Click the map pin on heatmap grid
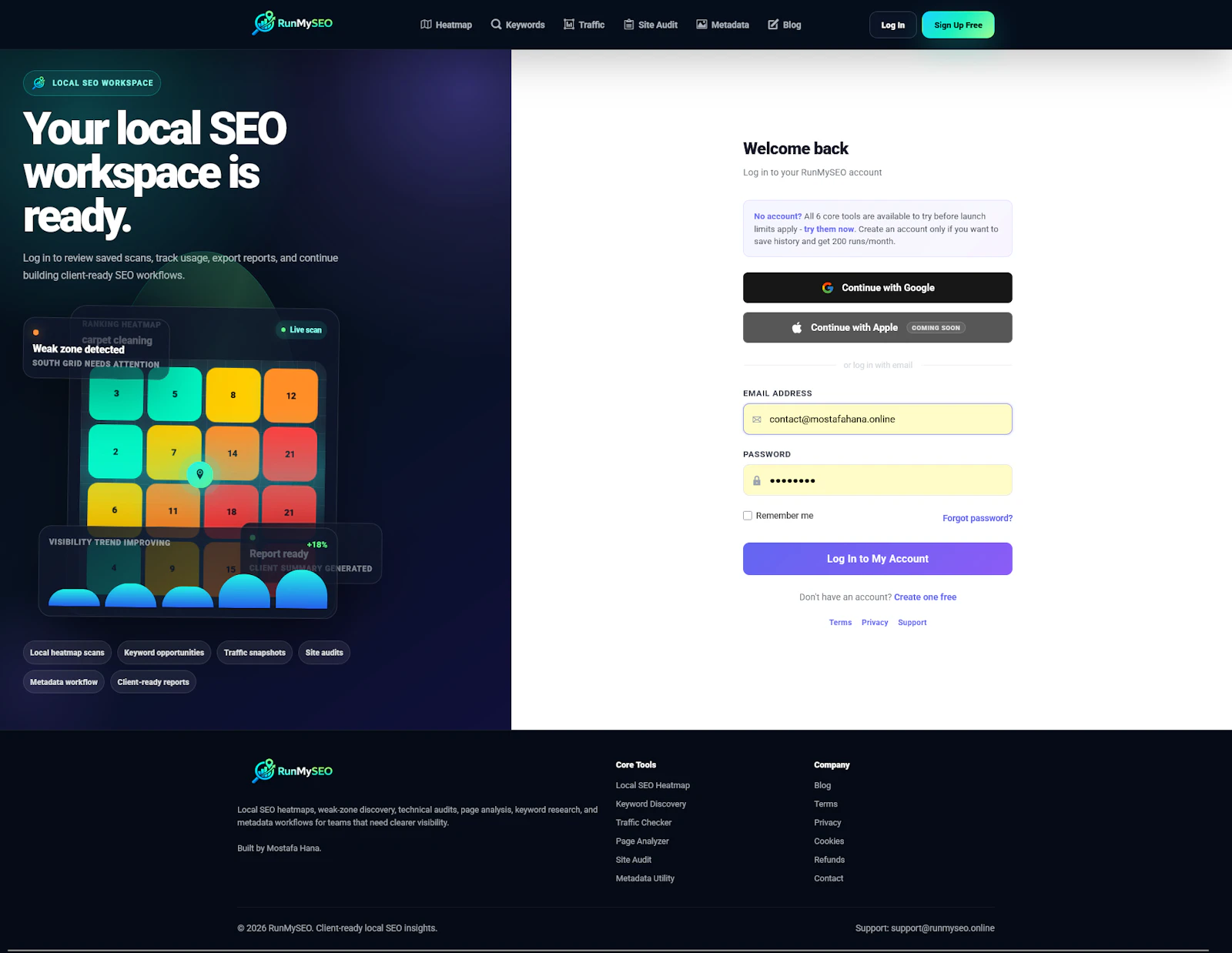This screenshot has width=1232, height=953. click(x=200, y=474)
